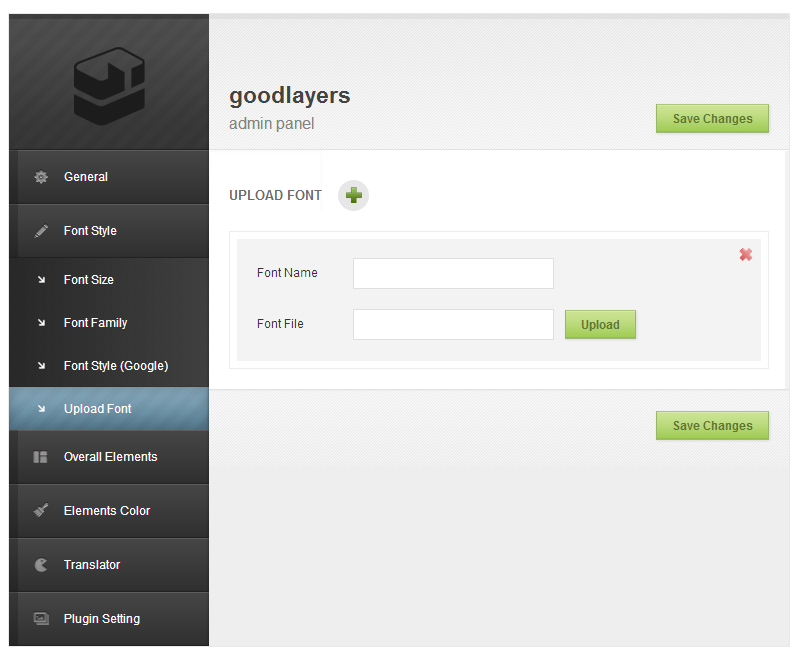Open the Elements Color section
The image size is (807, 660).
109,511
